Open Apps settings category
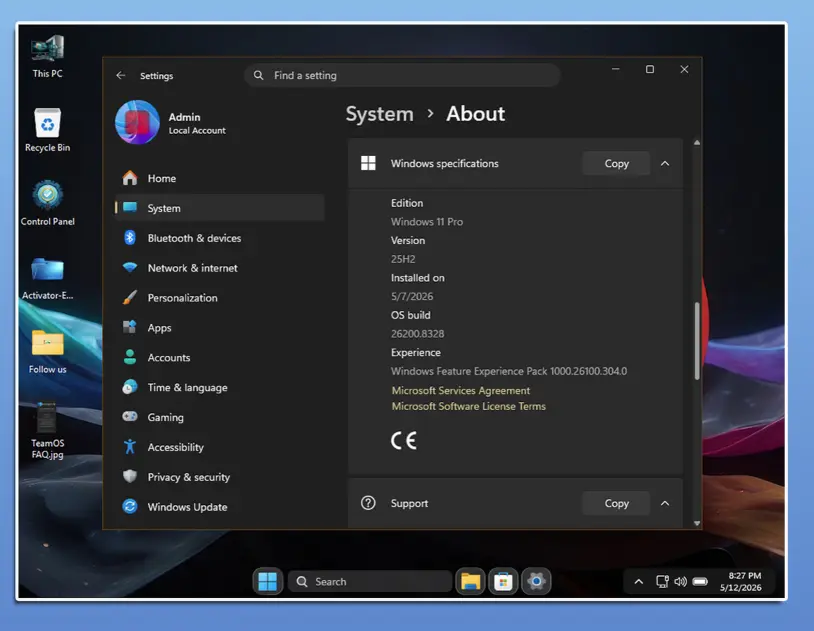The image size is (814, 631). coord(220,328)
